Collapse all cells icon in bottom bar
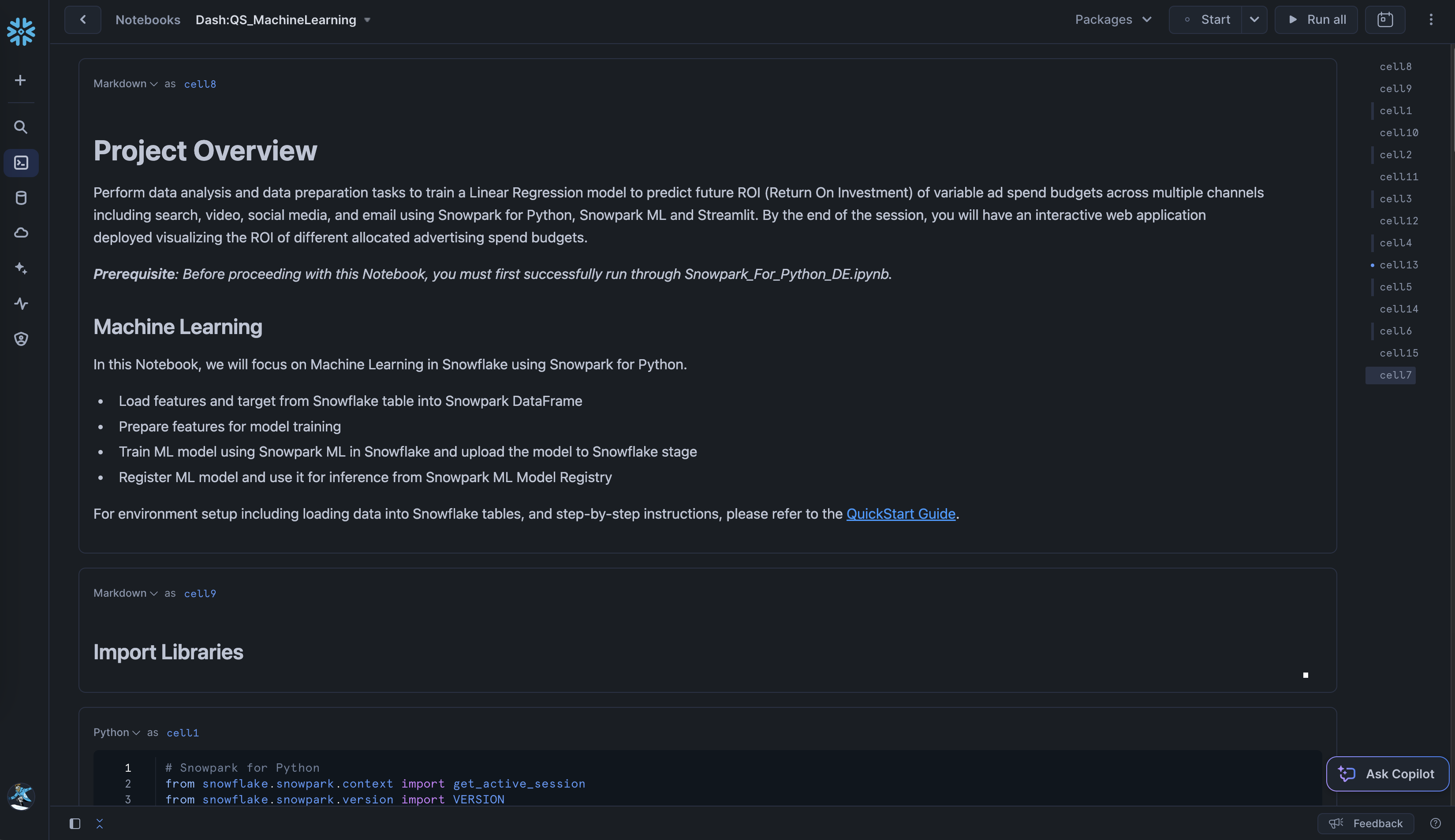Screen dimensions: 1455x840 (x=99, y=823)
